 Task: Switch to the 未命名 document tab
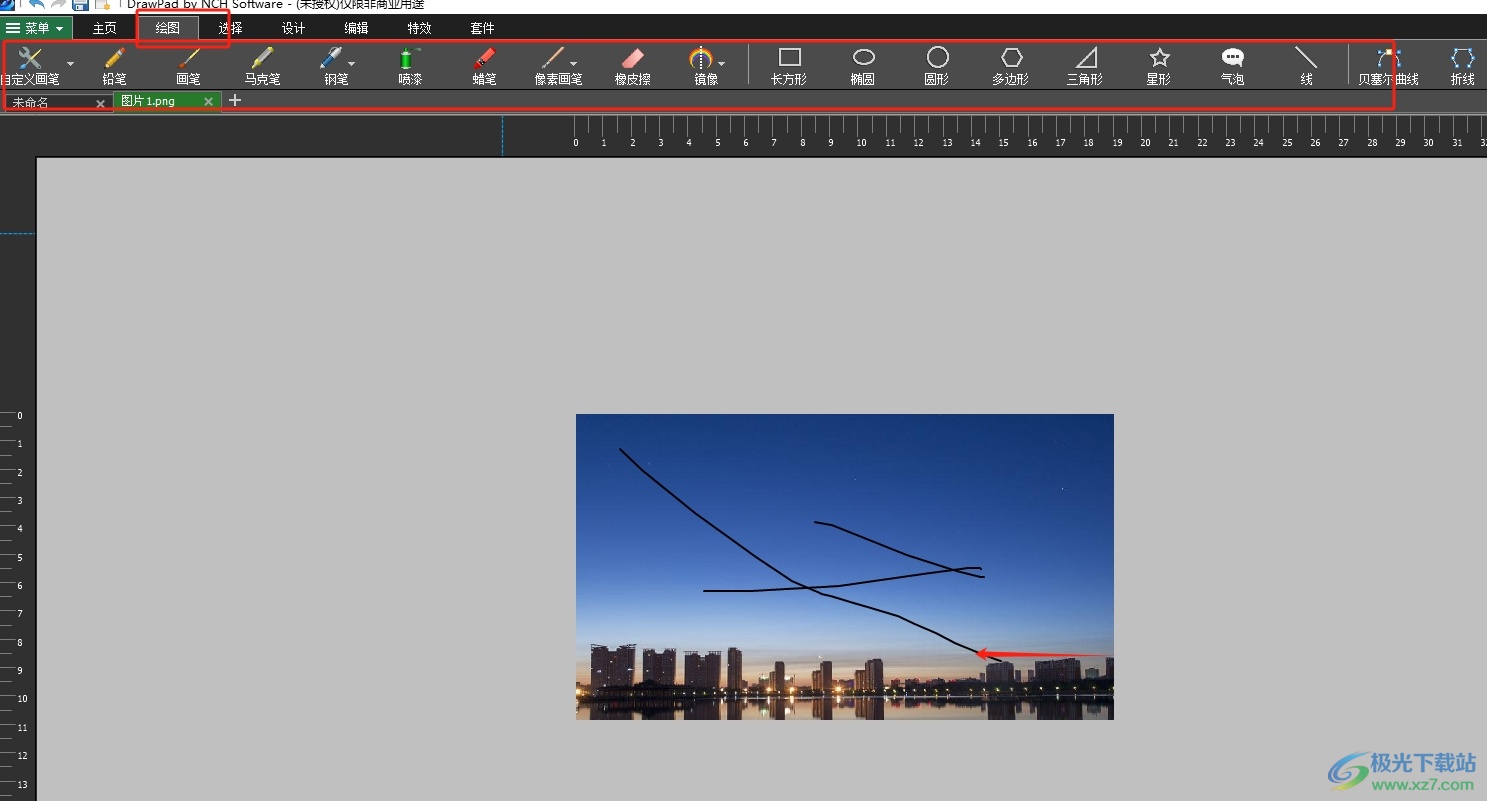[45, 102]
